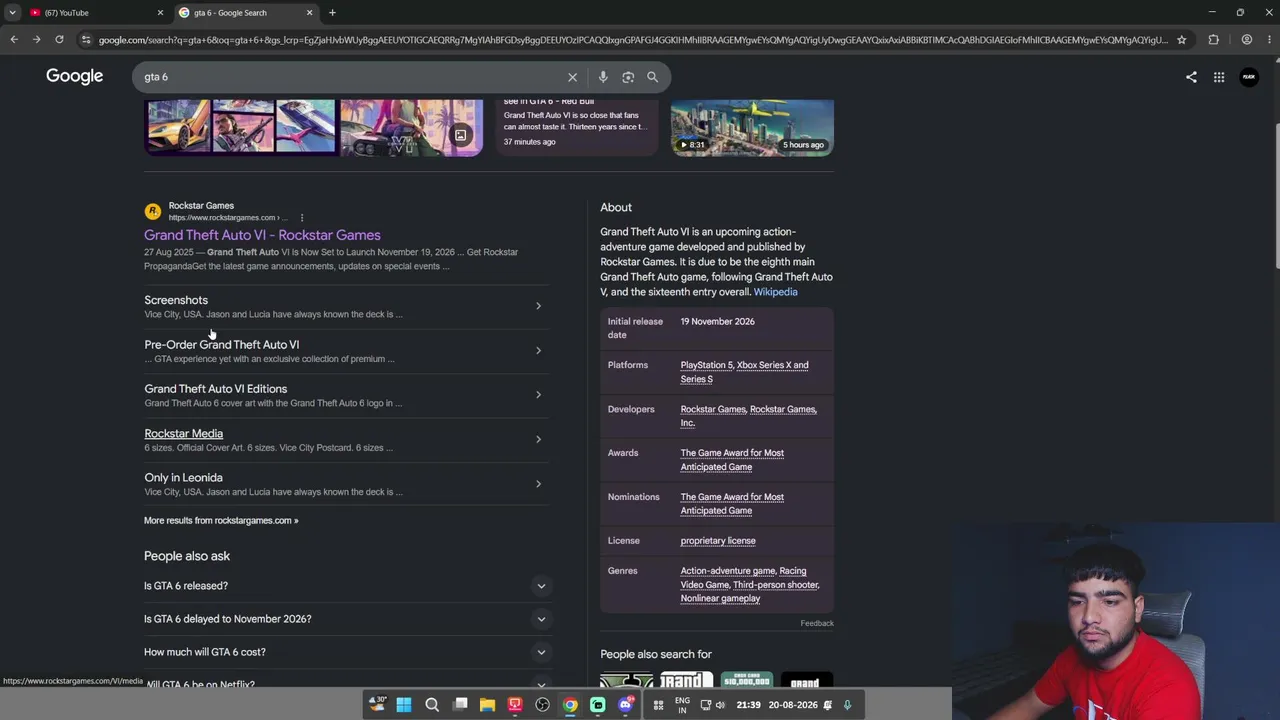Open the weather widget showing 30°

[x=378, y=704]
